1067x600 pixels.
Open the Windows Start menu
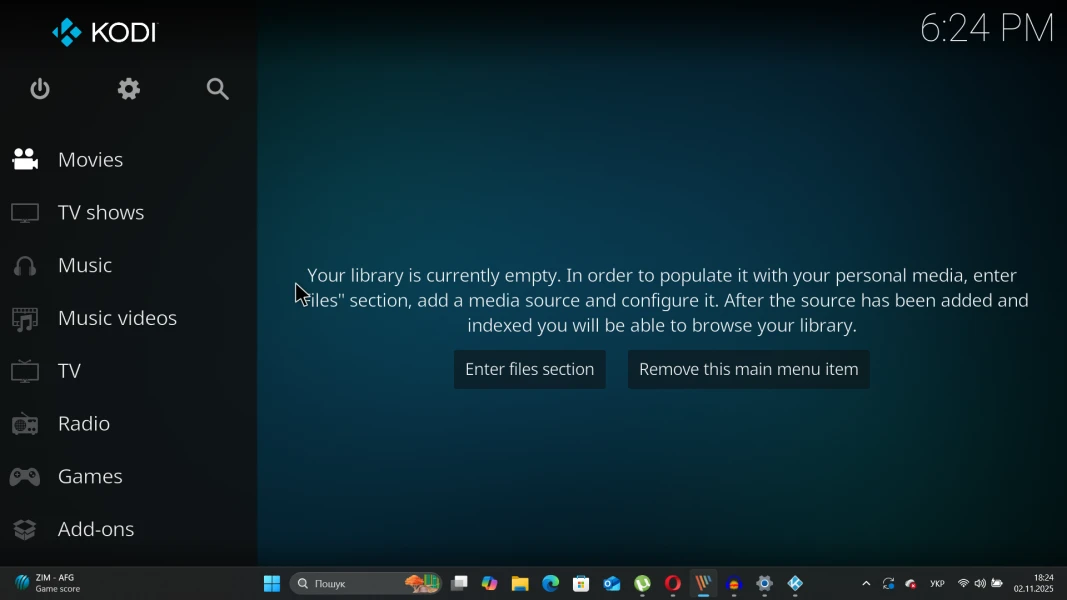point(271,584)
